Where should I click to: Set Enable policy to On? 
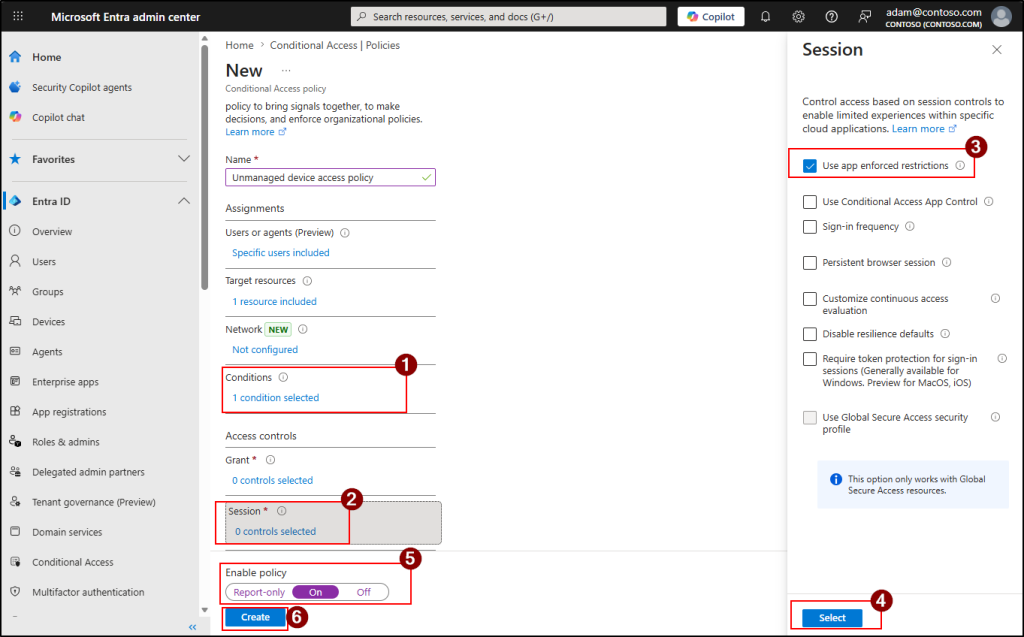pos(315,592)
